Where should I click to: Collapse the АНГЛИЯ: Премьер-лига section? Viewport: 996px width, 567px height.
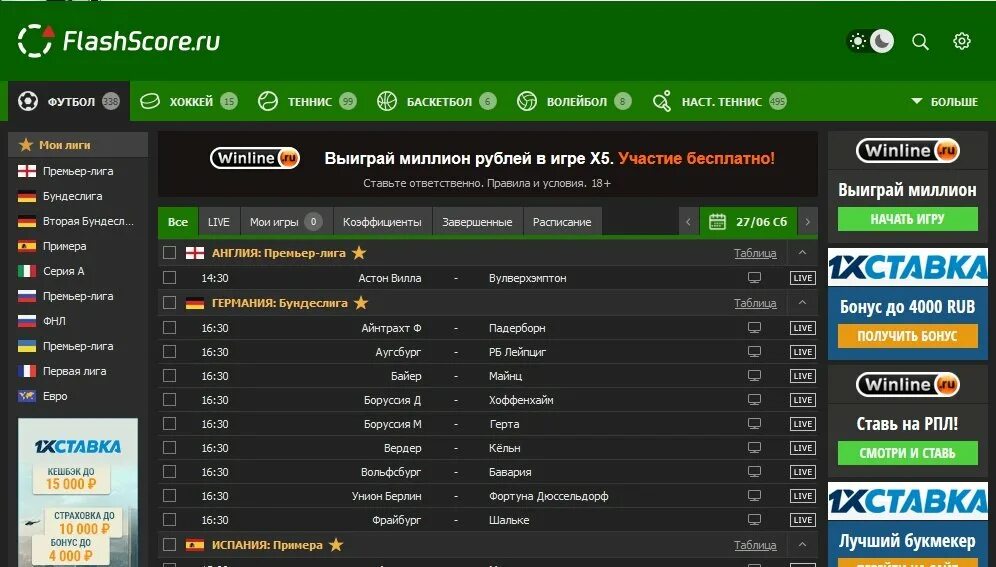coord(802,253)
